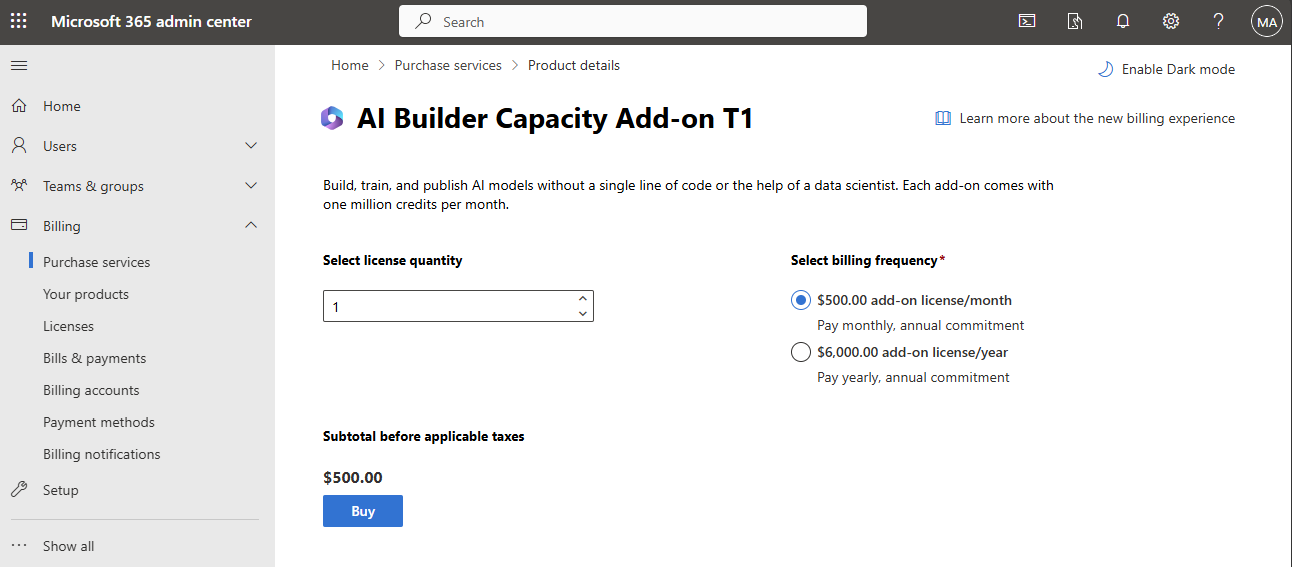1292x567 pixels.
Task: Click the AI Builder Capacity Add-on T1 heading
Action: 555,119
